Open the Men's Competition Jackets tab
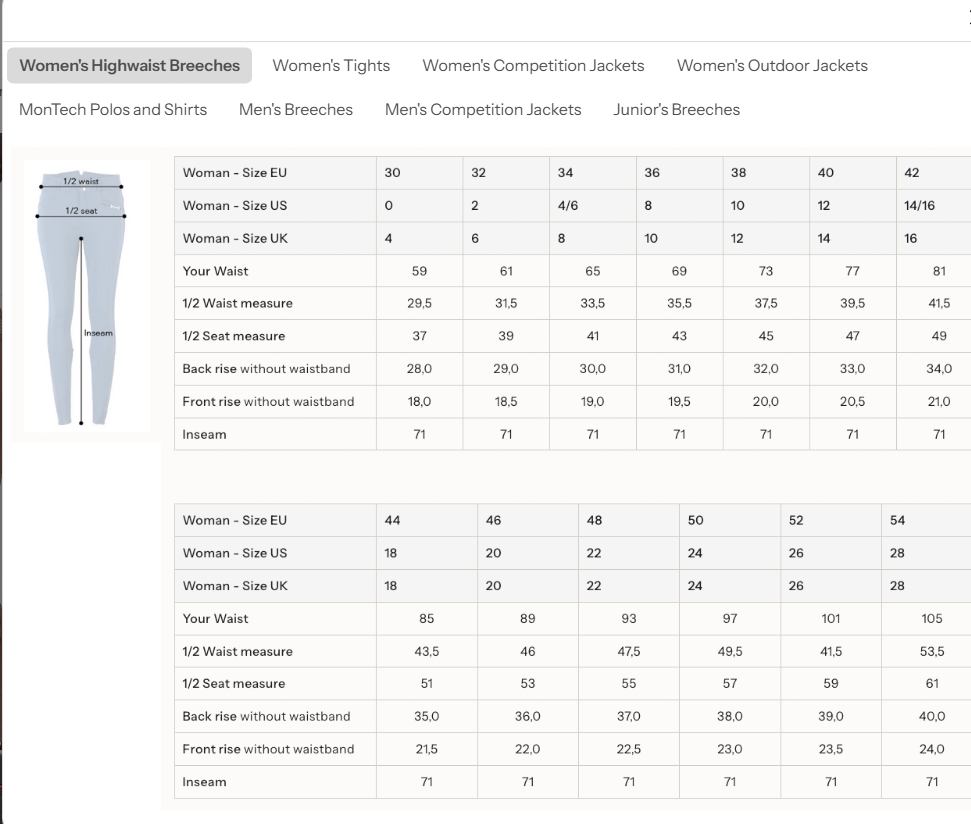 (x=483, y=110)
